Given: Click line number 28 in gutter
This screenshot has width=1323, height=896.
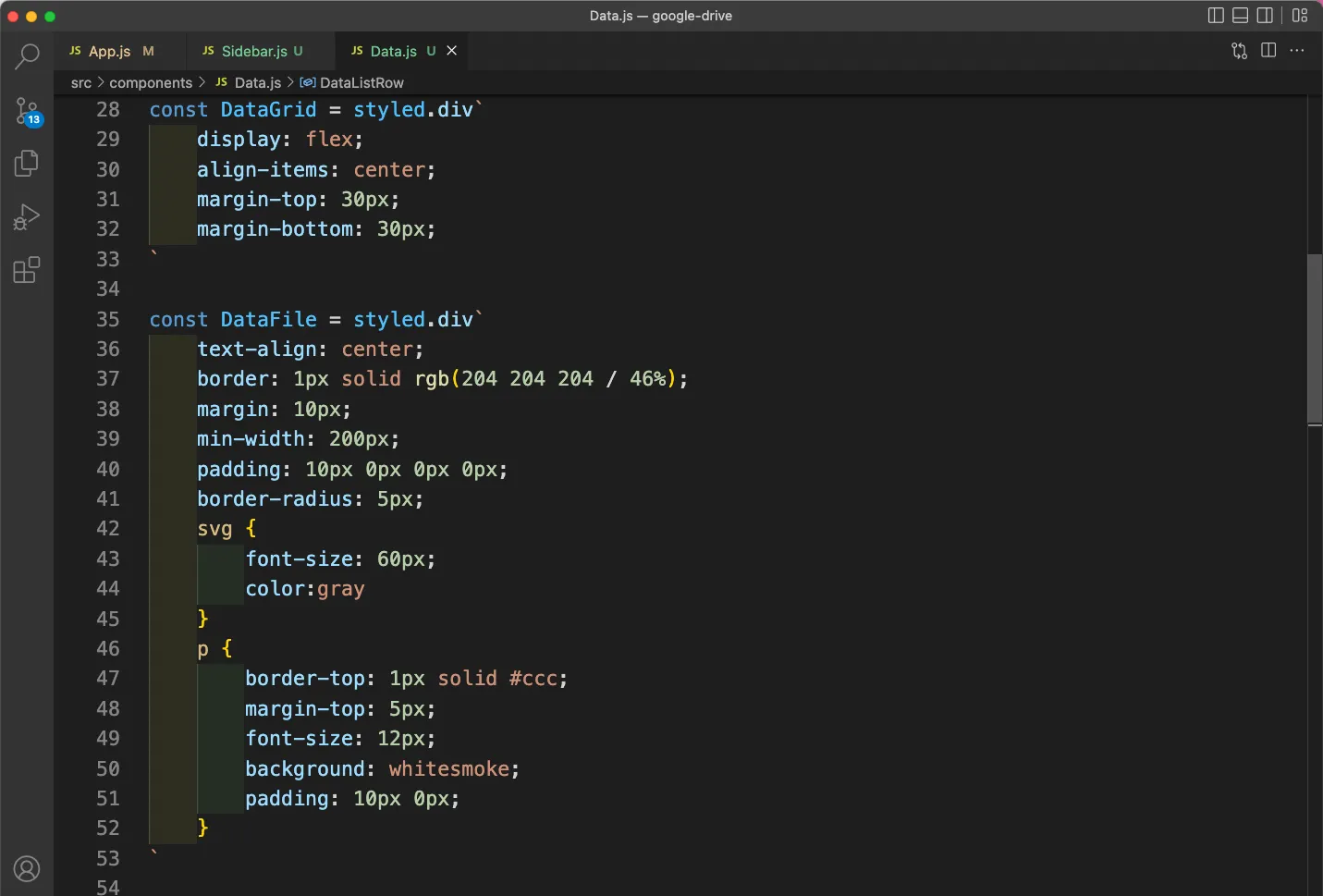Looking at the screenshot, I should coord(108,110).
